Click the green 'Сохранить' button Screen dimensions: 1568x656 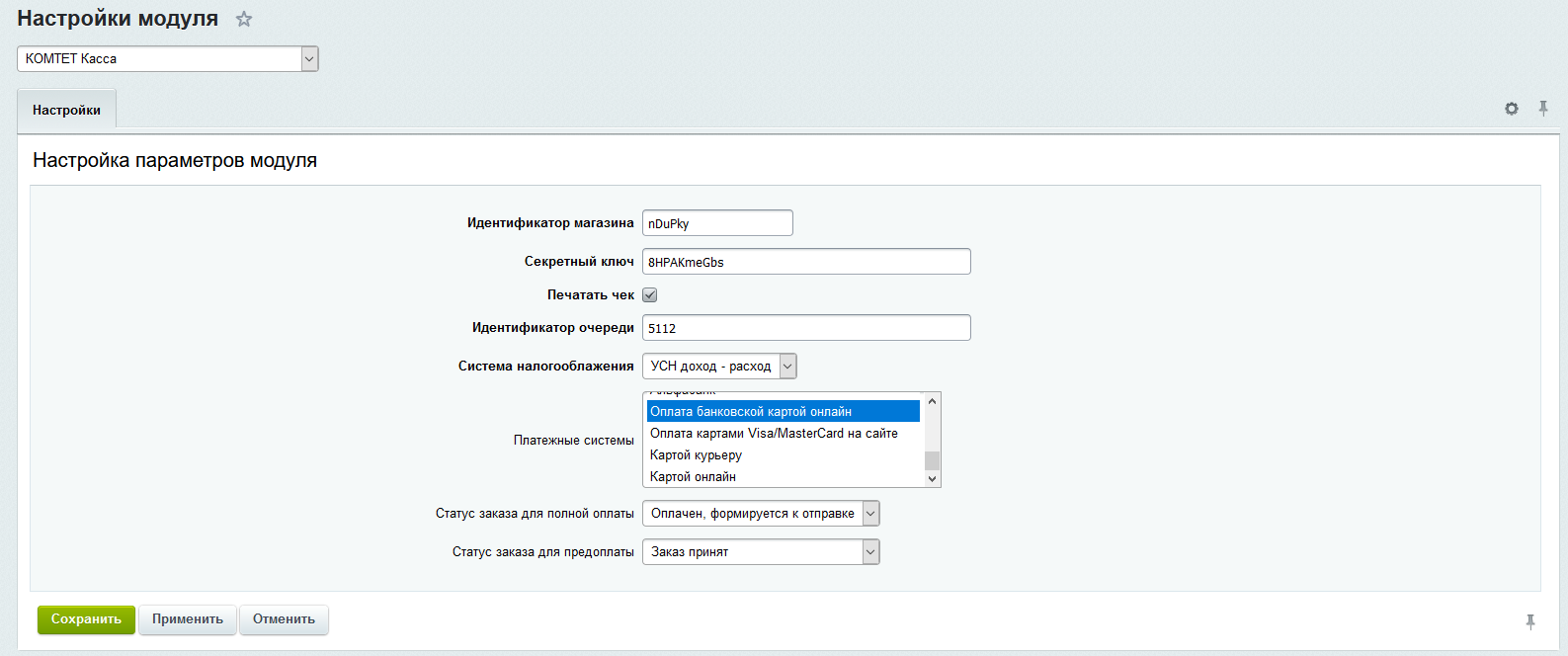tap(86, 619)
